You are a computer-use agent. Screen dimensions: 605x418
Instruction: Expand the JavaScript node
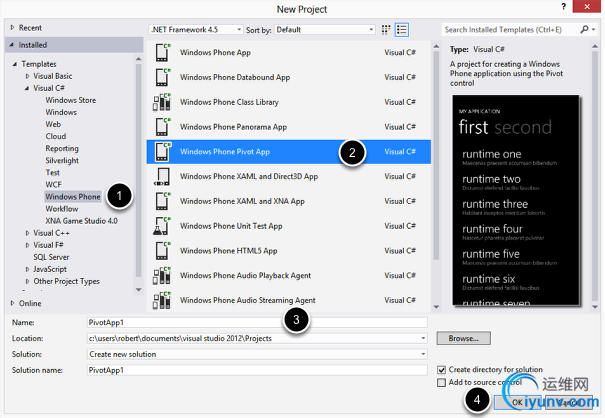27,269
